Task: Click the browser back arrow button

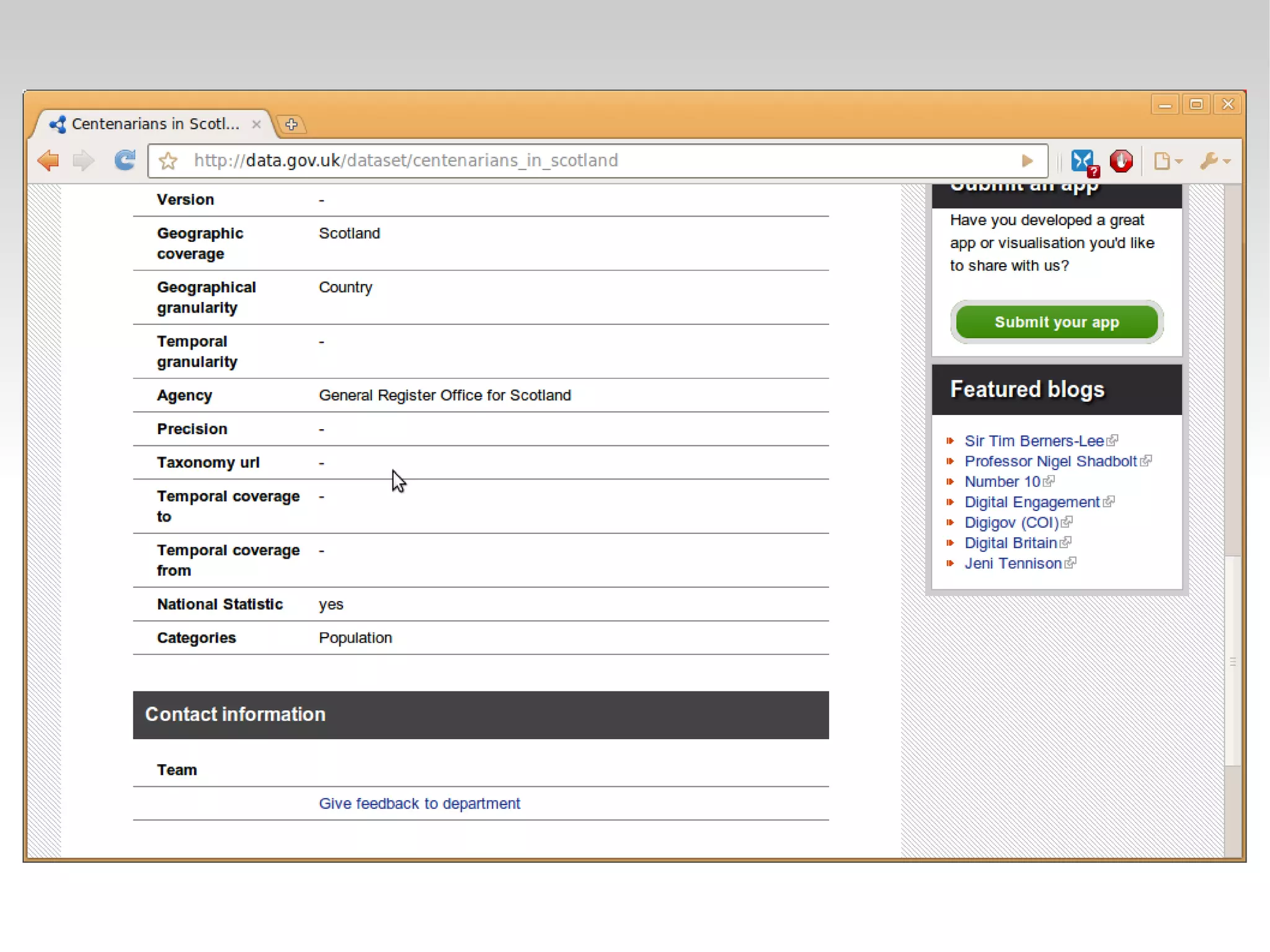Action: point(48,161)
